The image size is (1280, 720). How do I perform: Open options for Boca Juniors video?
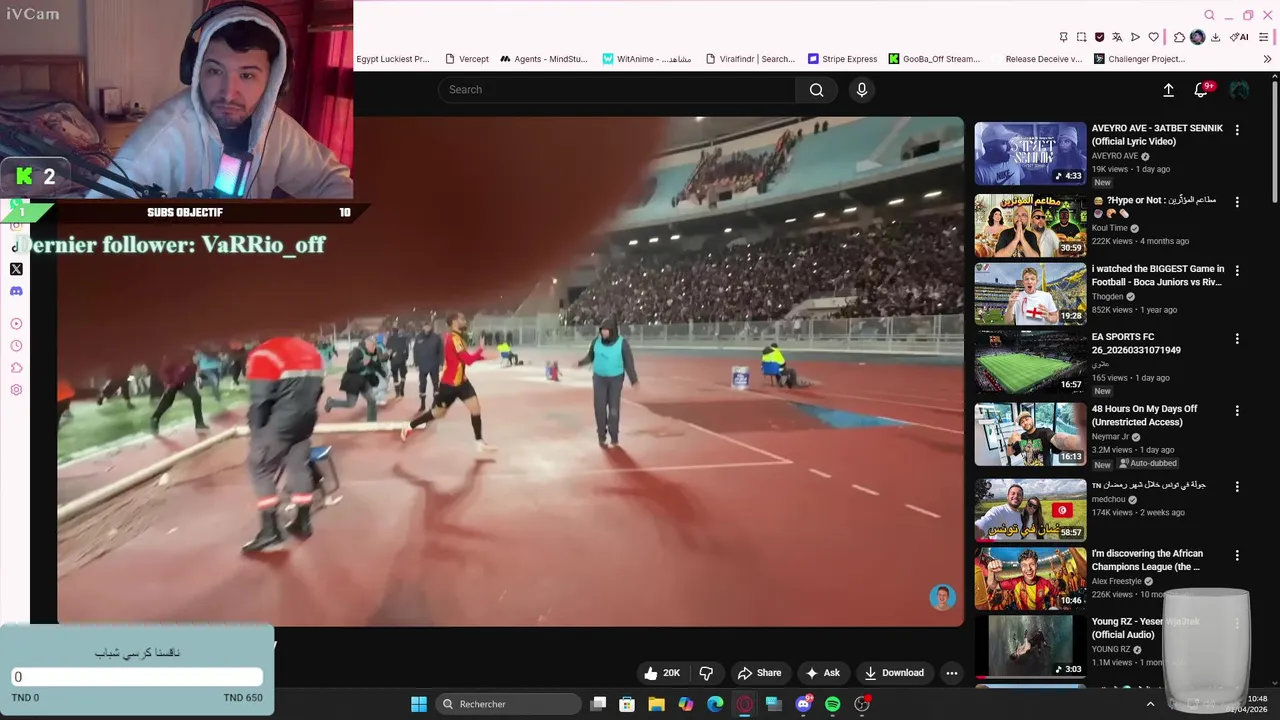click(x=1237, y=271)
